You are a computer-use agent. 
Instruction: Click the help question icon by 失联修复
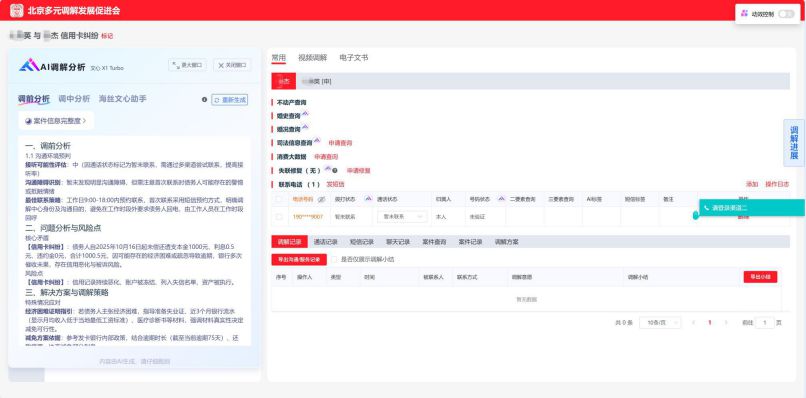pyautogui.click(x=335, y=170)
